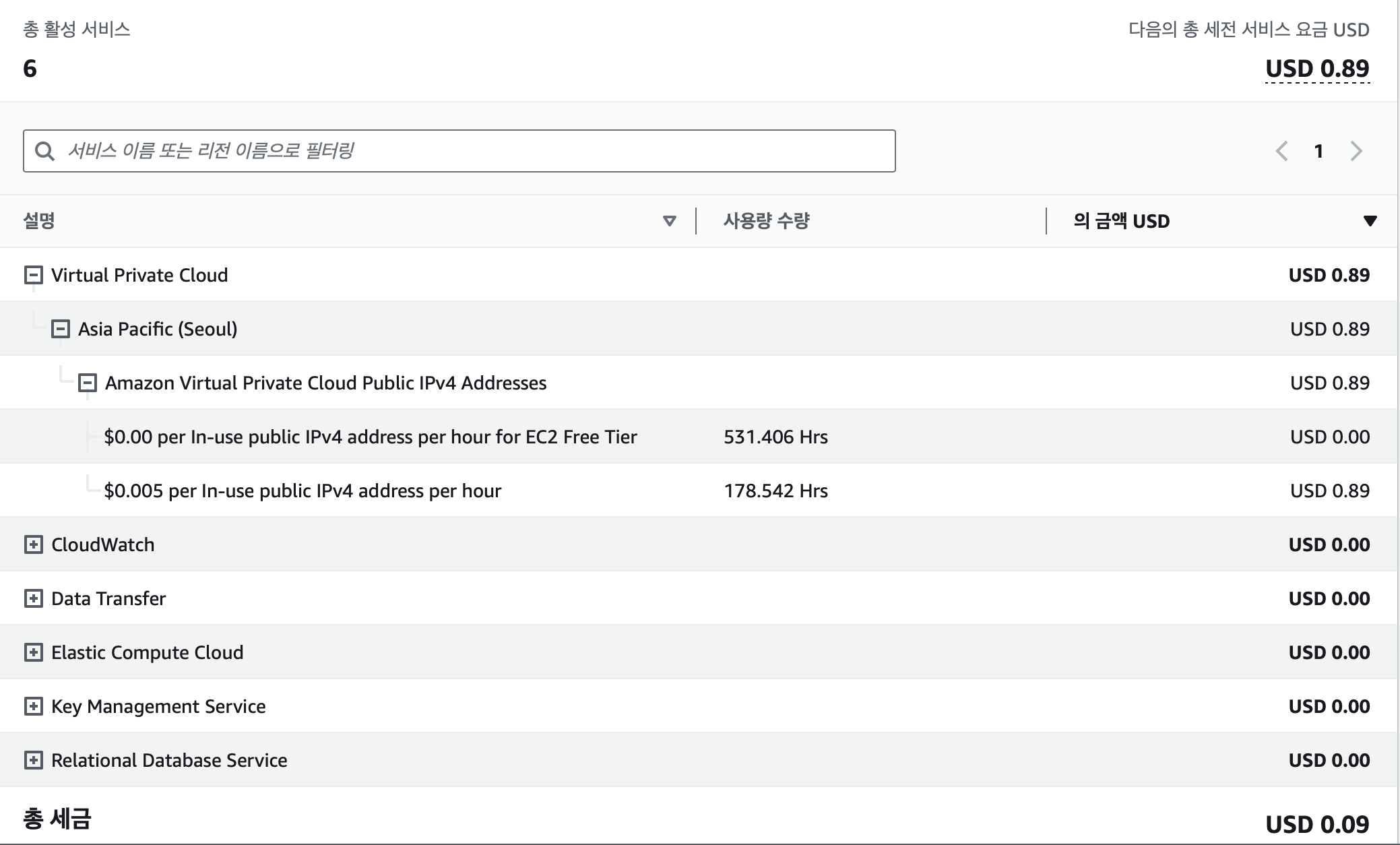The image size is (1400, 845).
Task: Click the 의 금액 USD column header
Action: [x=1121, y=221]
